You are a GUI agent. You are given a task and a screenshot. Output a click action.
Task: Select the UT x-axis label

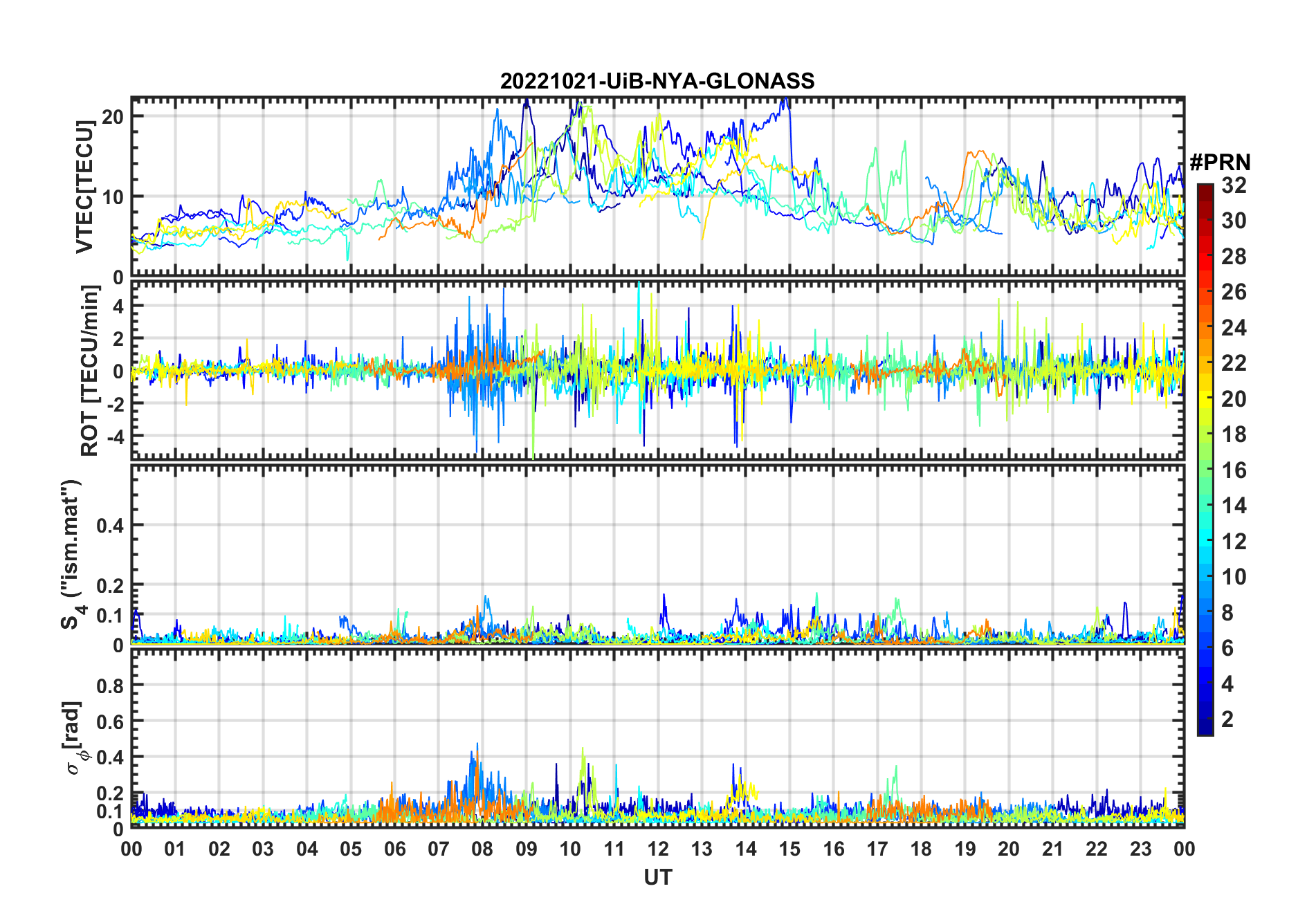click(657, 877)
